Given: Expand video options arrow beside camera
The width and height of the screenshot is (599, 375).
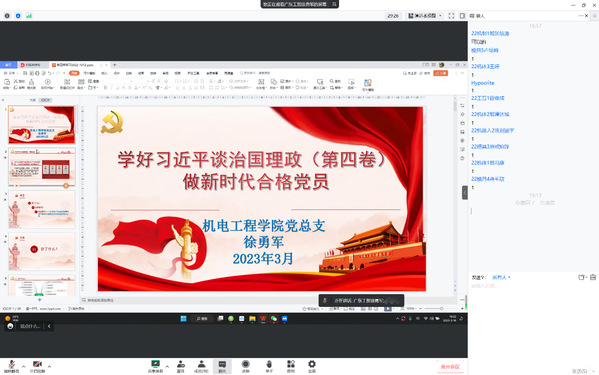Looking at the screenshot, I should click(49, 367).
